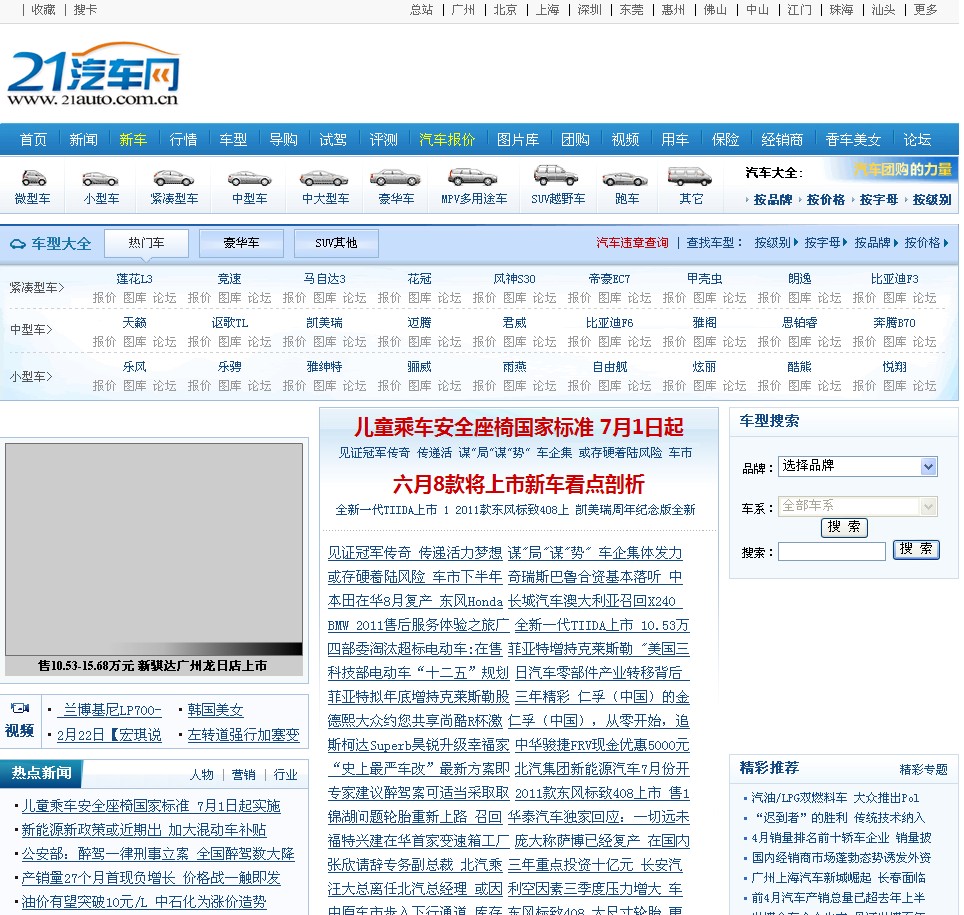Open 首页 in the main navigation
The height and width of the screenshot is (915, 964).
33,140
